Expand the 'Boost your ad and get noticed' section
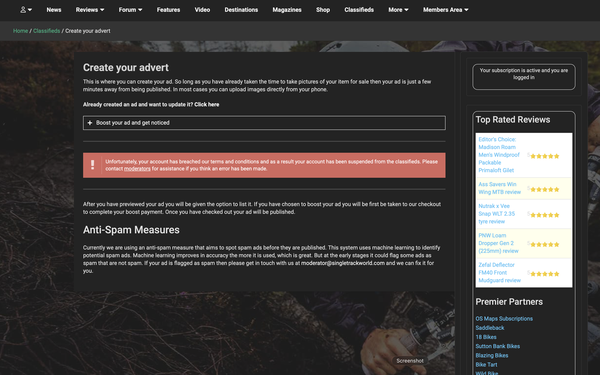600x375 pixels. [264, 123]
